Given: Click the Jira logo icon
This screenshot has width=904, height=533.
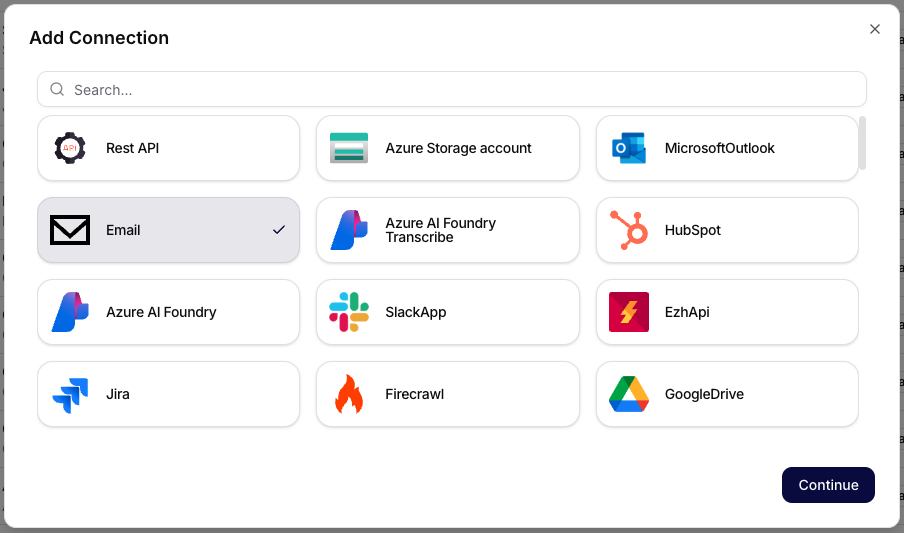Looking at the screenshot, I should [70, 394].
